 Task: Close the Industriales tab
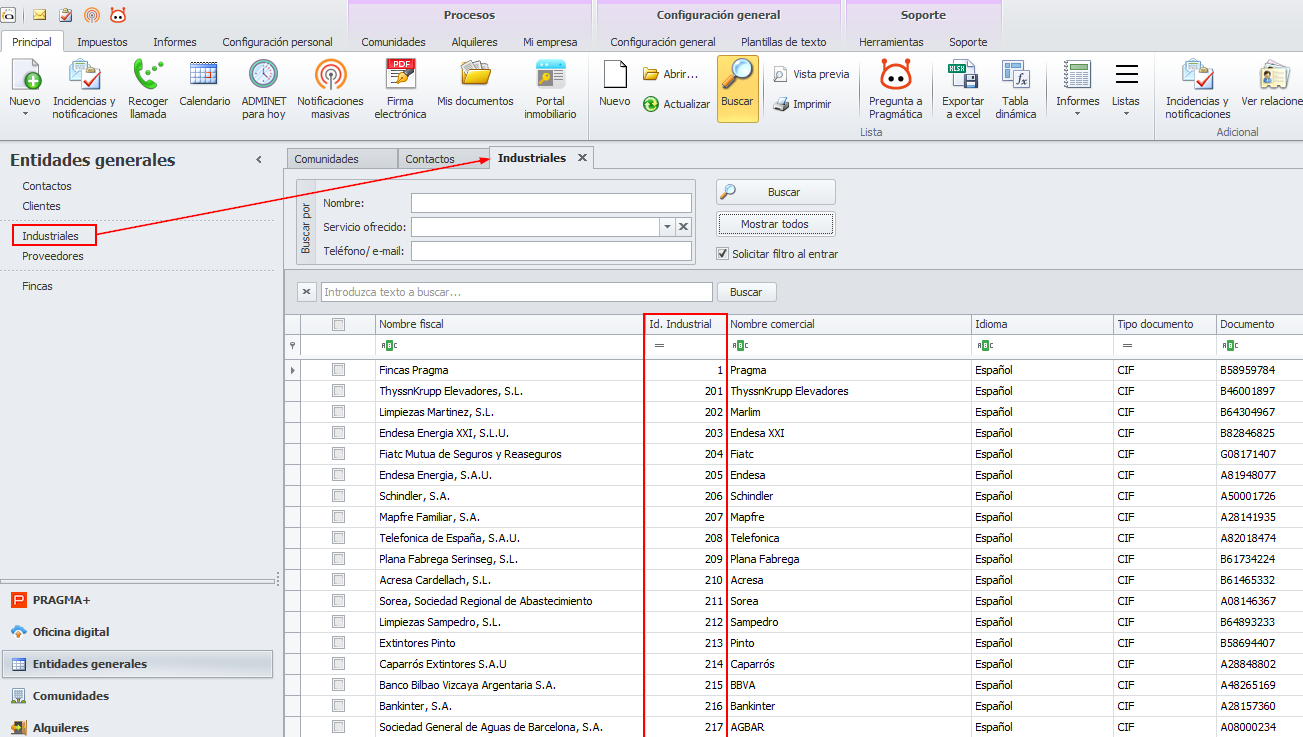(582, 158)
